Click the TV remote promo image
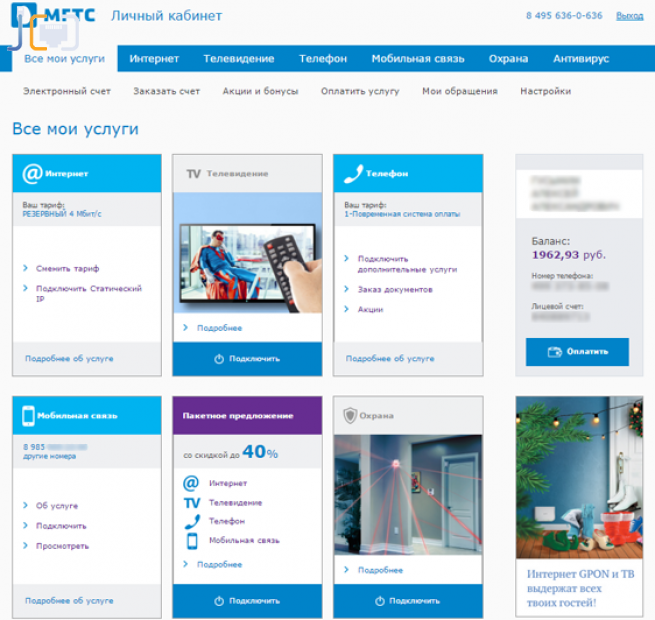 (247, 253)
